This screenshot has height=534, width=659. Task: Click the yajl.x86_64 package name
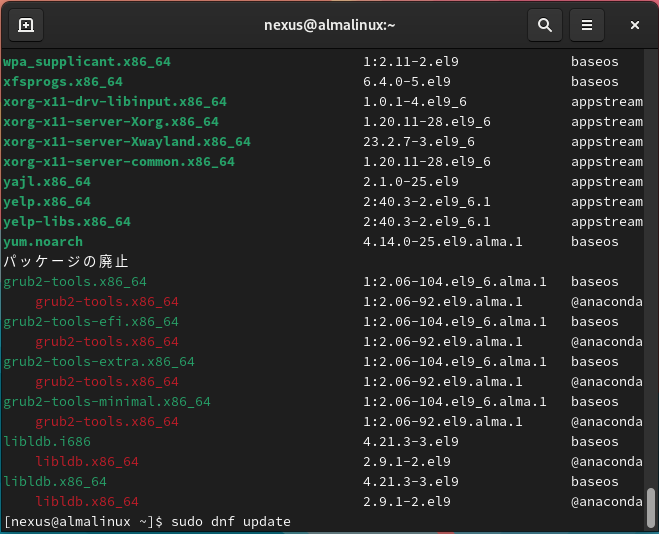(x=47, y=182)
